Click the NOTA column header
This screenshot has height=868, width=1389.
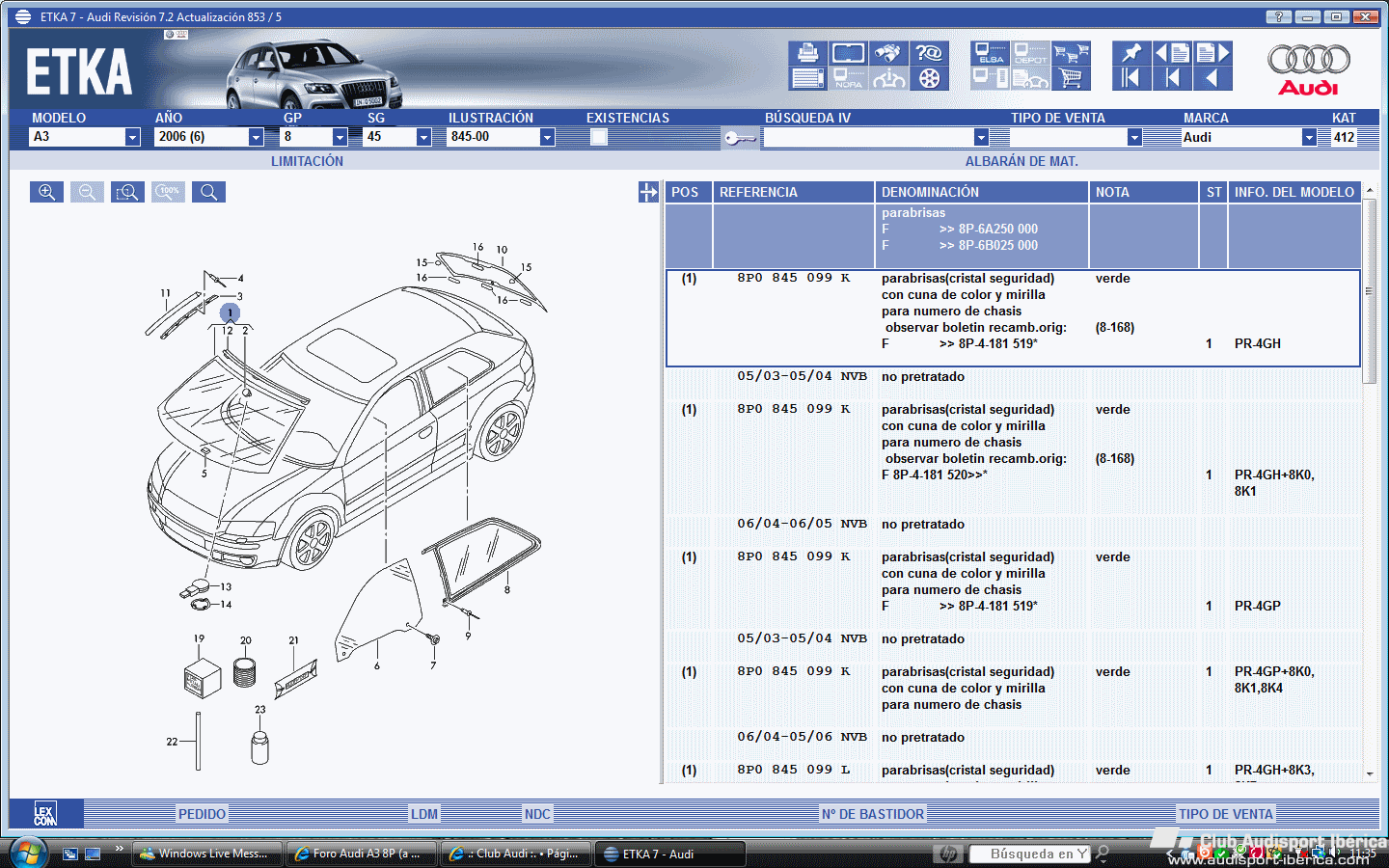[x=1143, y=192]
